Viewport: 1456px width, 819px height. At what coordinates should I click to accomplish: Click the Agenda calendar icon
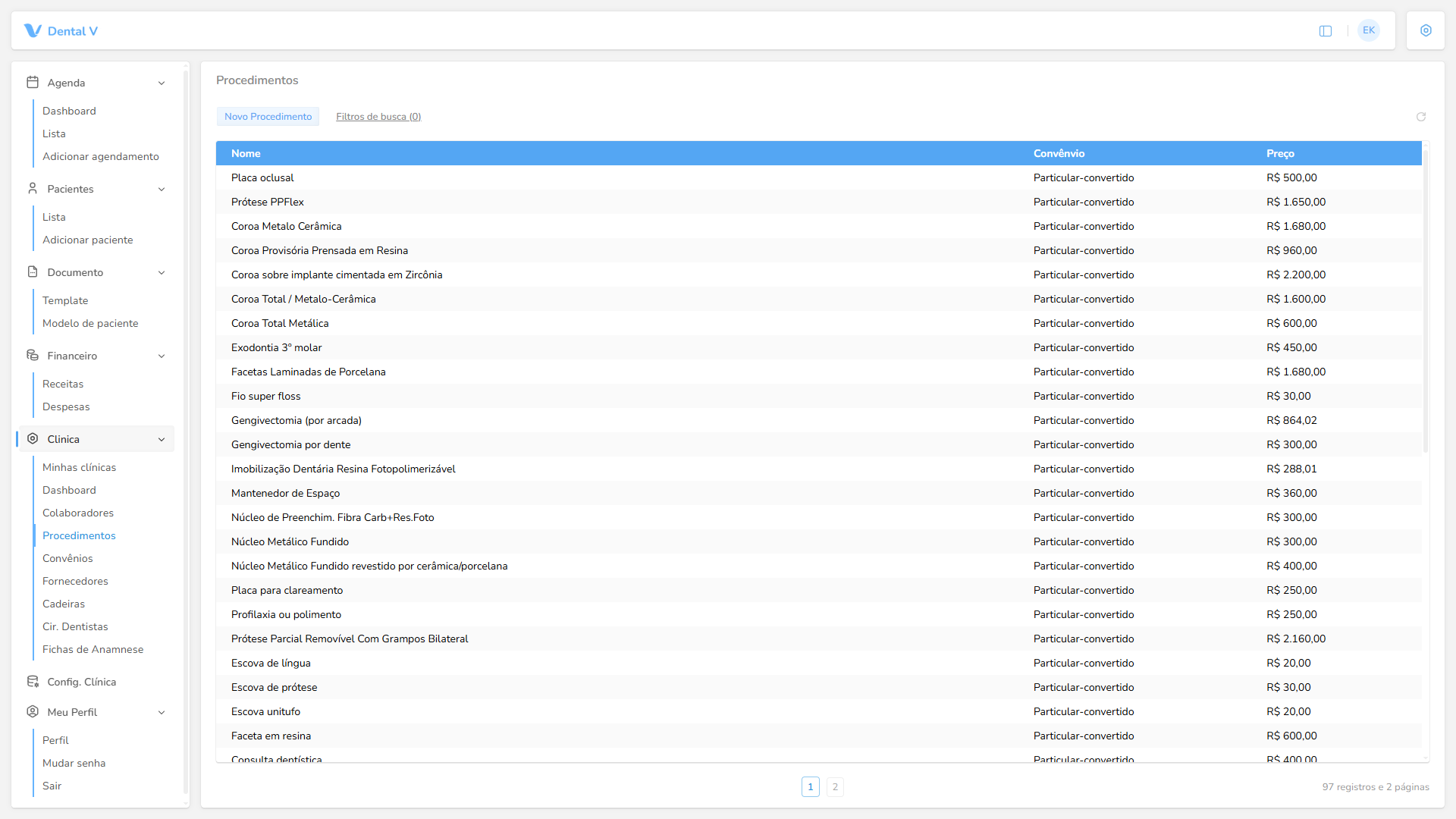(x=33, y=82)
